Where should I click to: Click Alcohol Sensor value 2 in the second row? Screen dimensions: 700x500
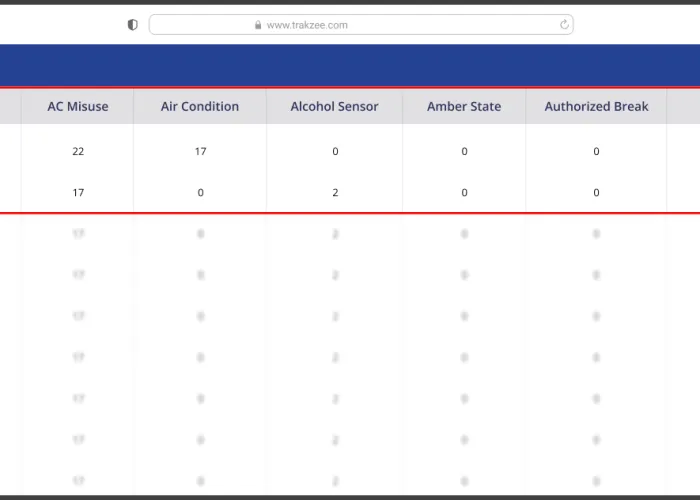tap(335, 193)
